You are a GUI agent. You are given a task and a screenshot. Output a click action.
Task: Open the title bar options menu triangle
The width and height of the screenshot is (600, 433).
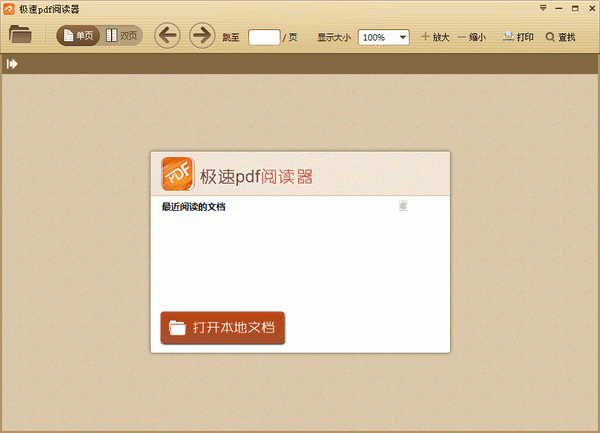[x=543, y=8]
